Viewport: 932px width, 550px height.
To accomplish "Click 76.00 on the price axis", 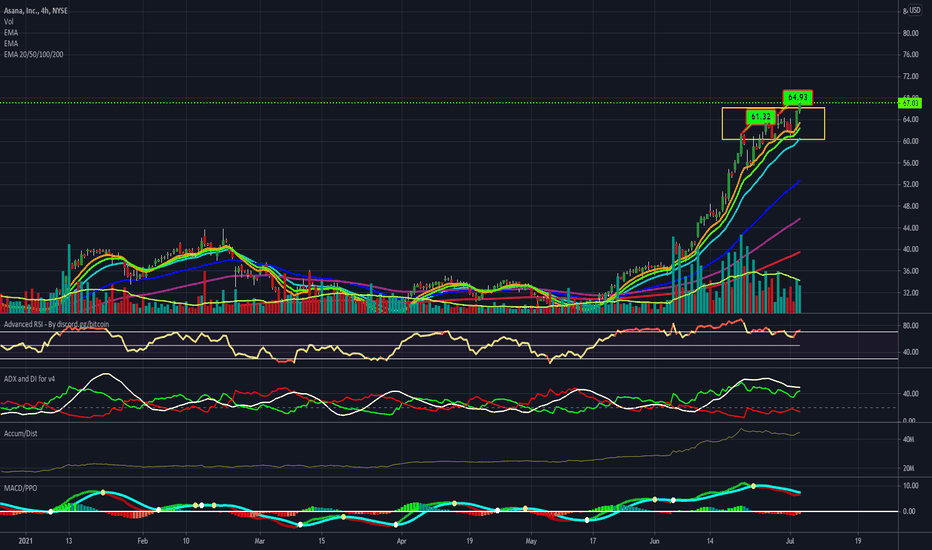I will (x=911, y=55).
